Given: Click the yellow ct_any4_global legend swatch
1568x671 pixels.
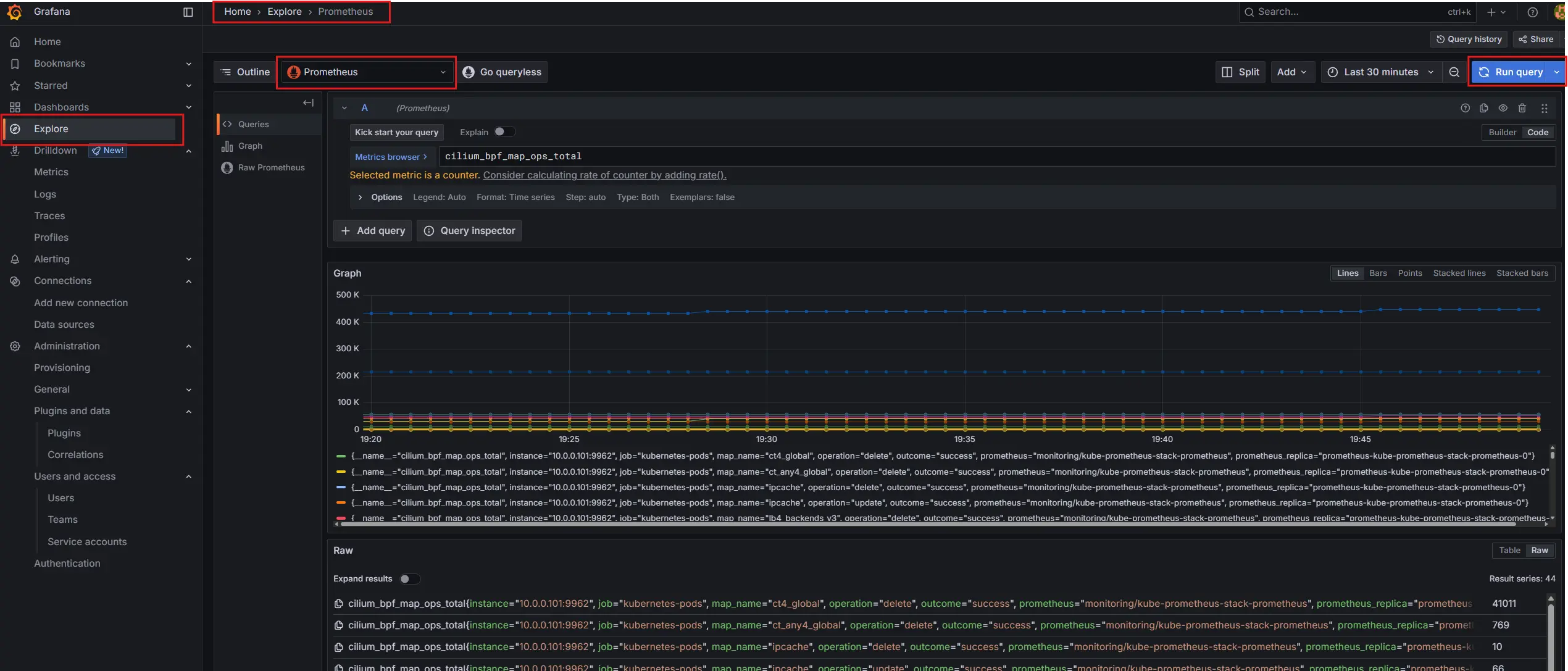Looking at the screenshot, I should [340, 472].
